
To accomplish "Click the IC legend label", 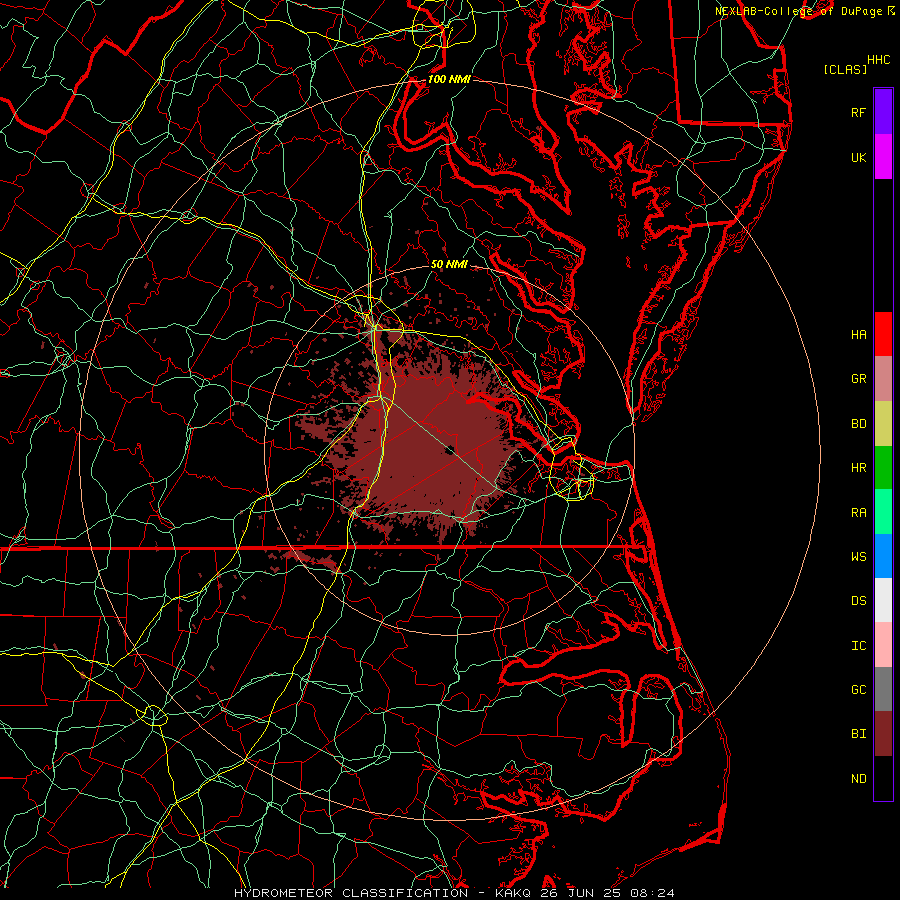I will [x=858, y=645].
